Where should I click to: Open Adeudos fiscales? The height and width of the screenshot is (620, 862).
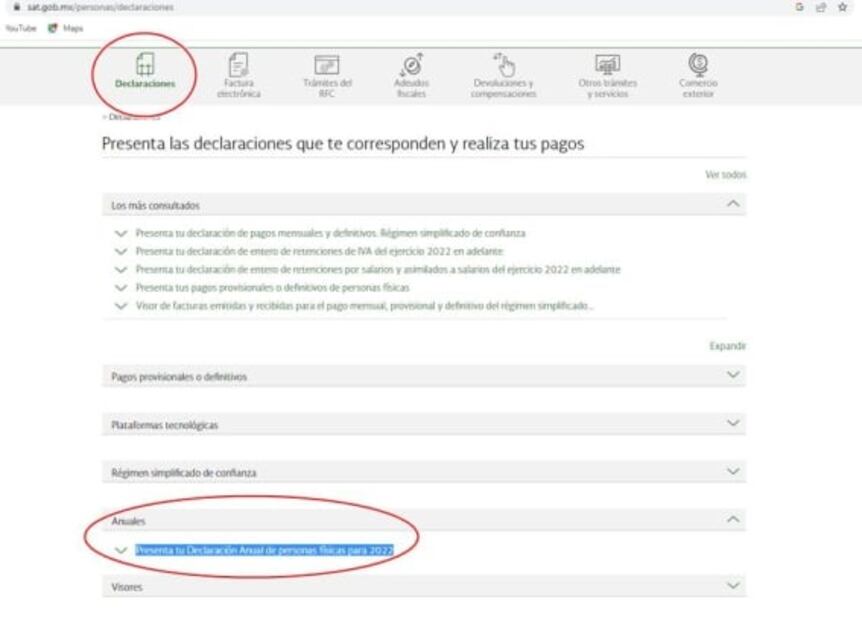410,70
